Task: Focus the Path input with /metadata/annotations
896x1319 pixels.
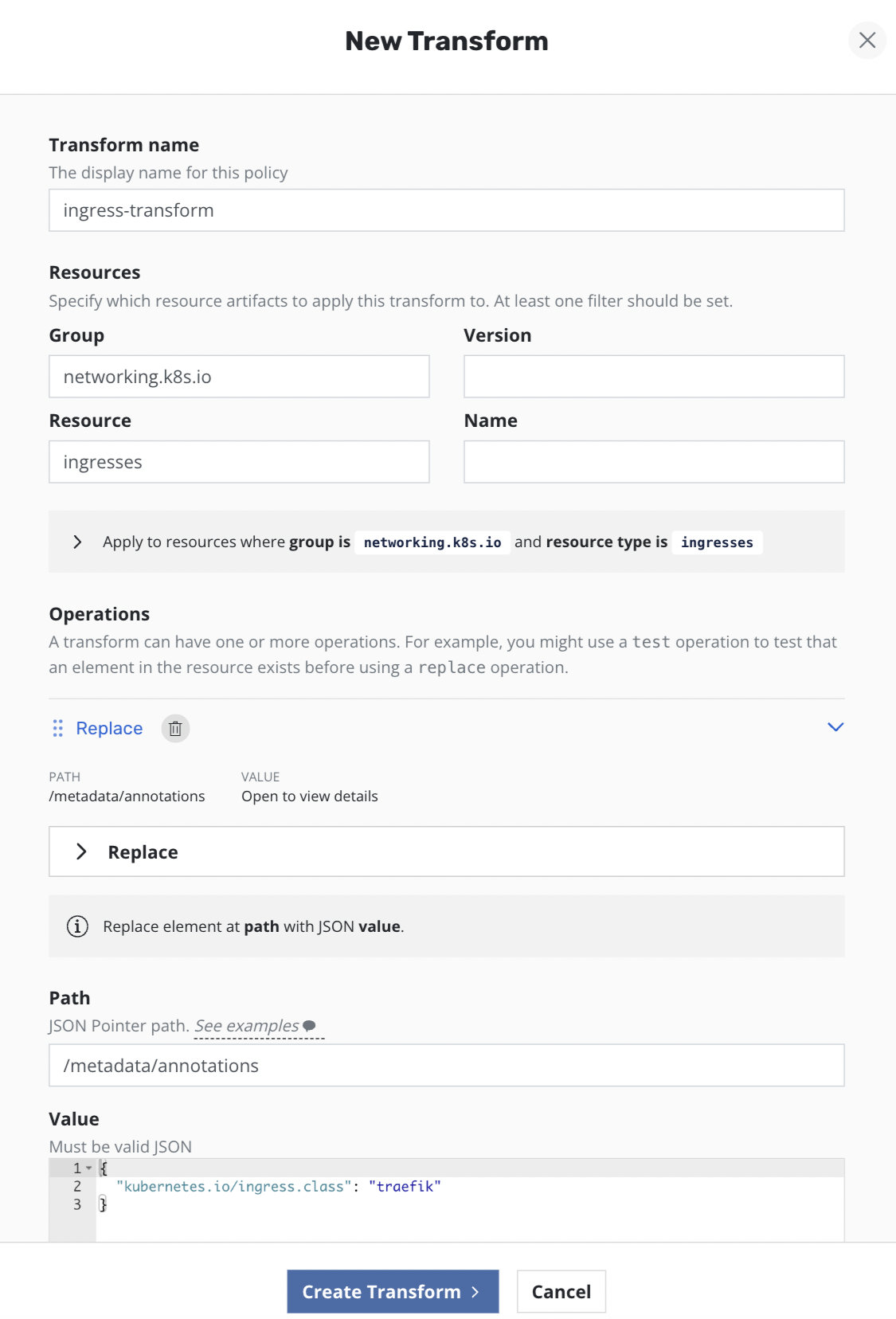Action: pos(446,1066)
